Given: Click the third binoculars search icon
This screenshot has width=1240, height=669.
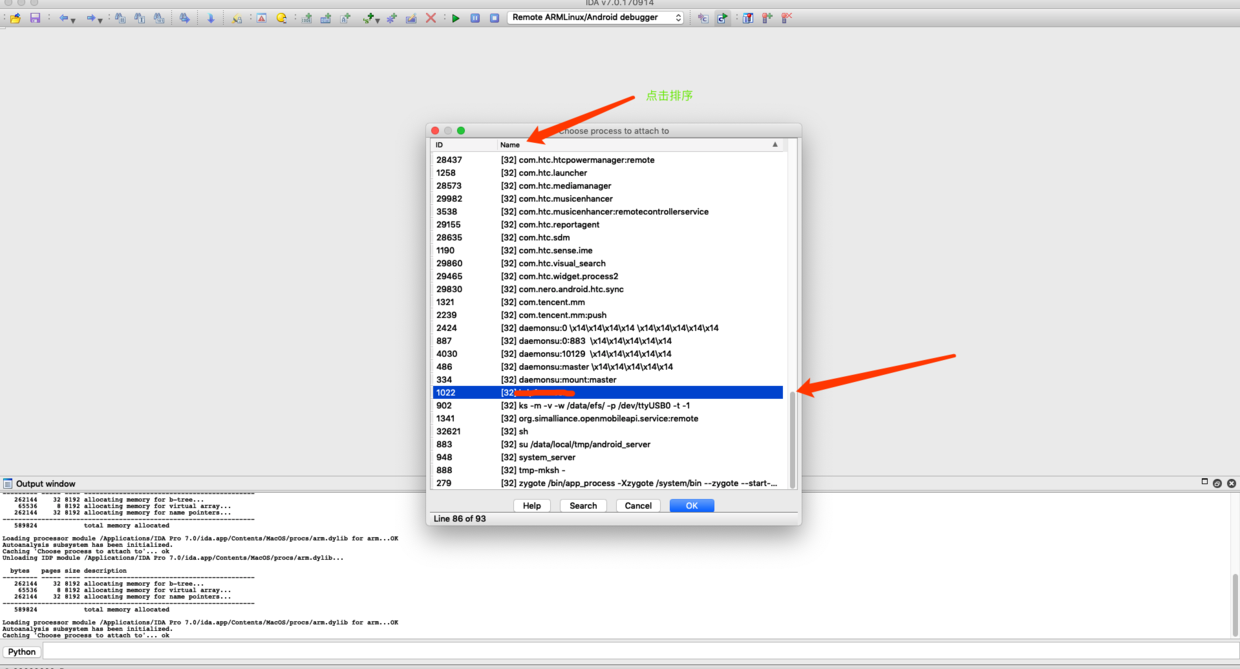Looking at the screenshot, I should [159, 18].
